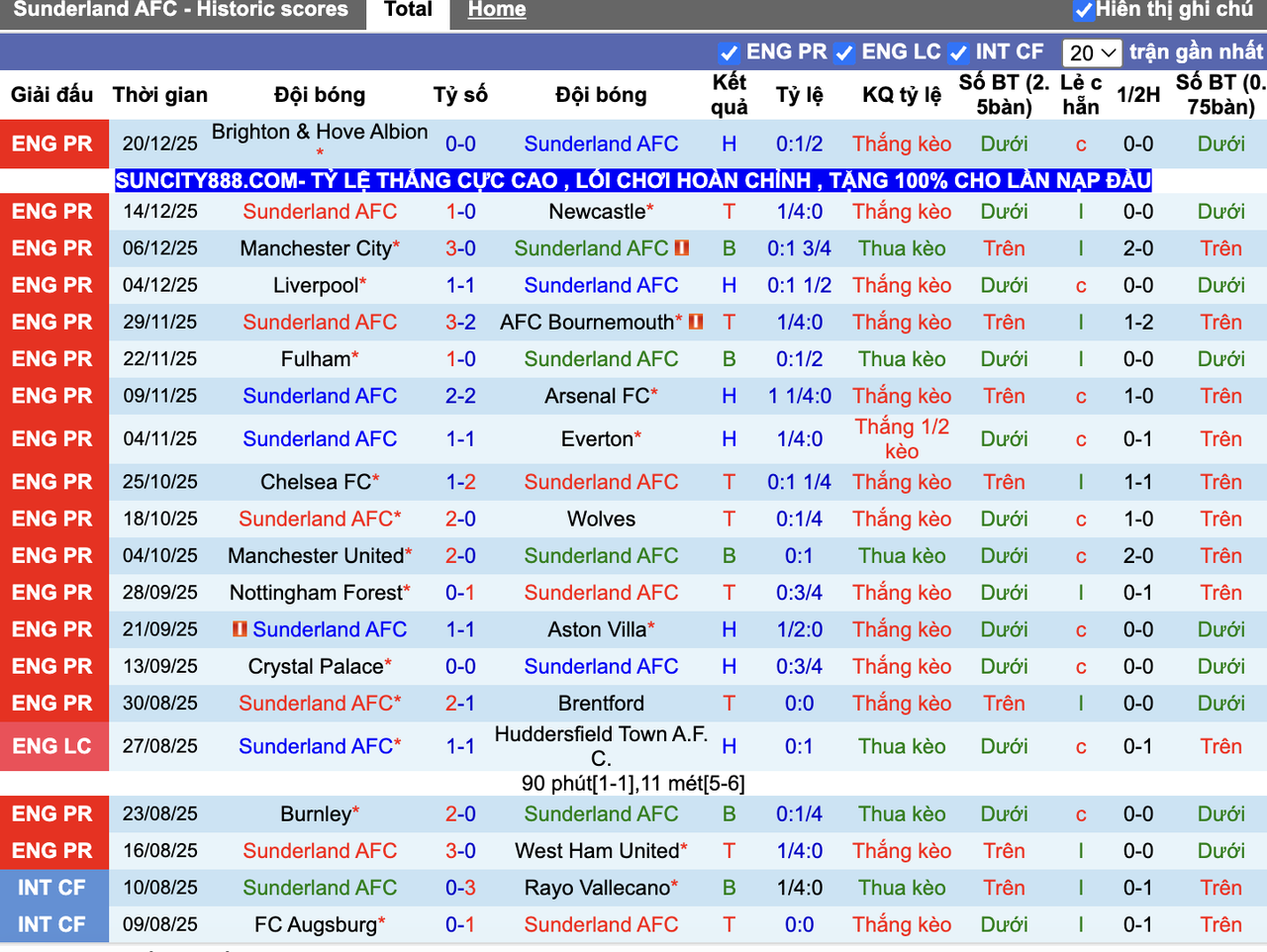Uncheck the INT CF filter checkbox
Screen dimensions: 1267x952
[x=958, y=51]
